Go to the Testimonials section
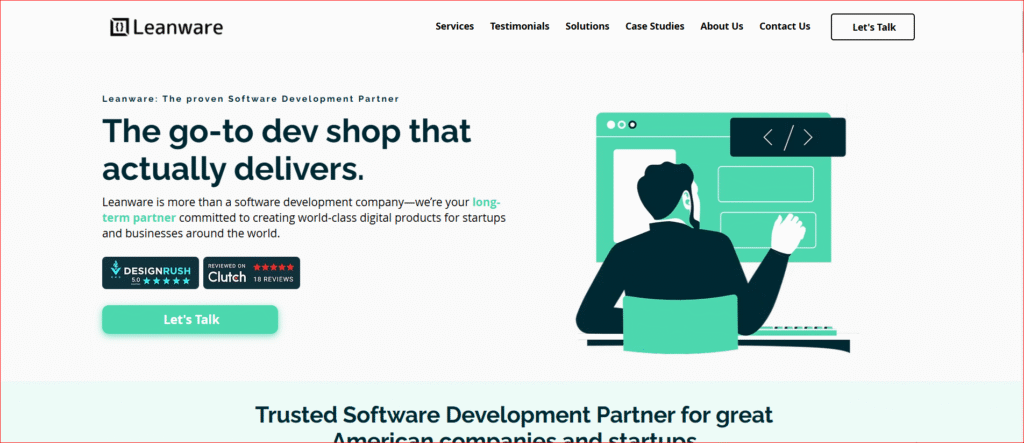 point(520,26)
